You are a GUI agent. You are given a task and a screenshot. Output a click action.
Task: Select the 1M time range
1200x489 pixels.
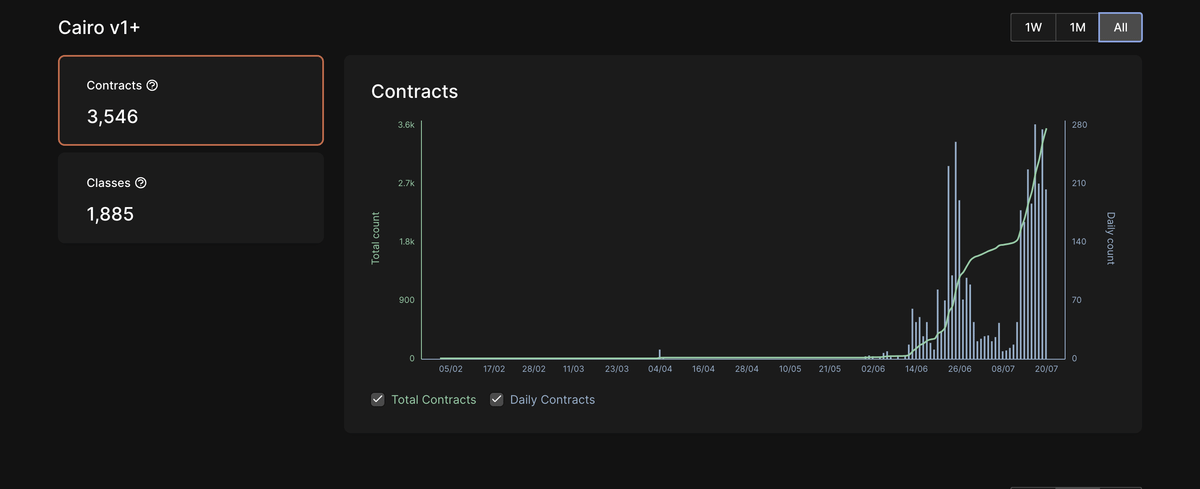click(x=1077, y=28)
